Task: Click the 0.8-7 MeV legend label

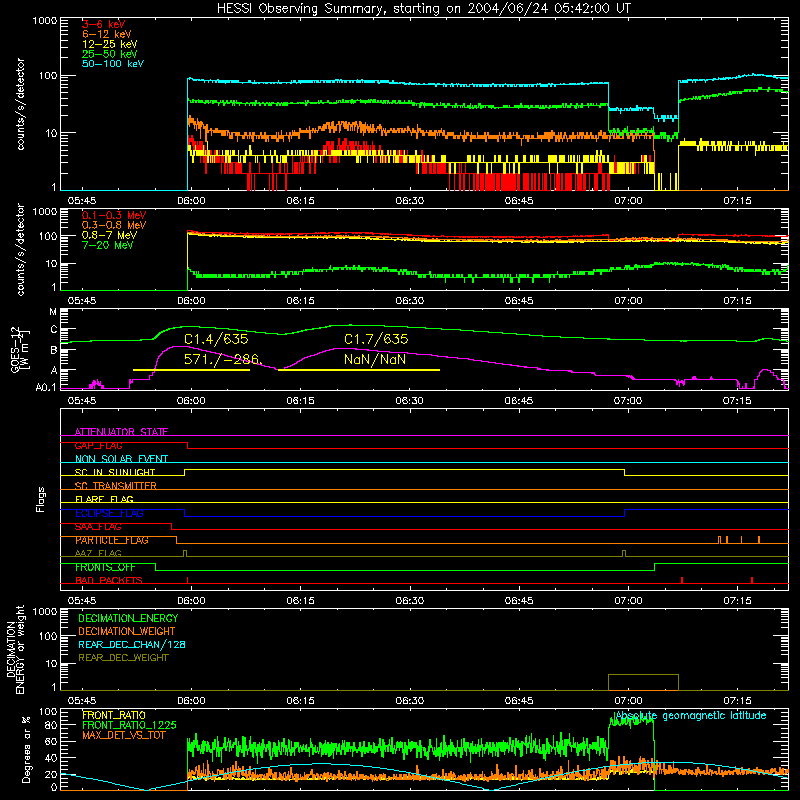Action: (110, 235)
